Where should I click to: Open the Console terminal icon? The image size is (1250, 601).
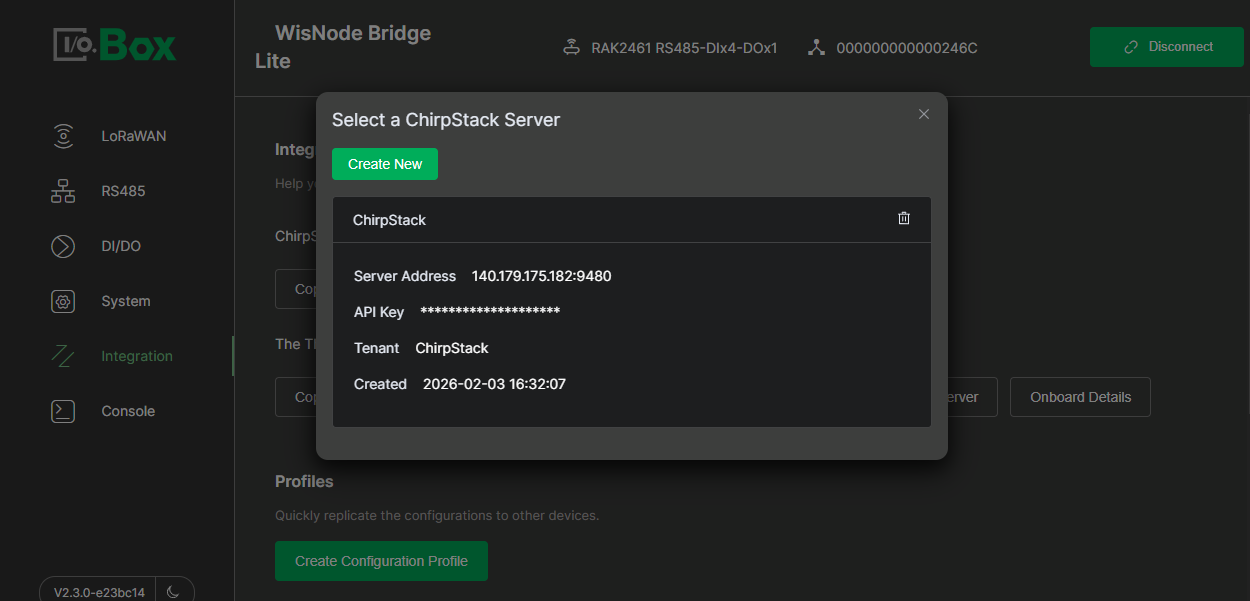(x=63, y=410)
